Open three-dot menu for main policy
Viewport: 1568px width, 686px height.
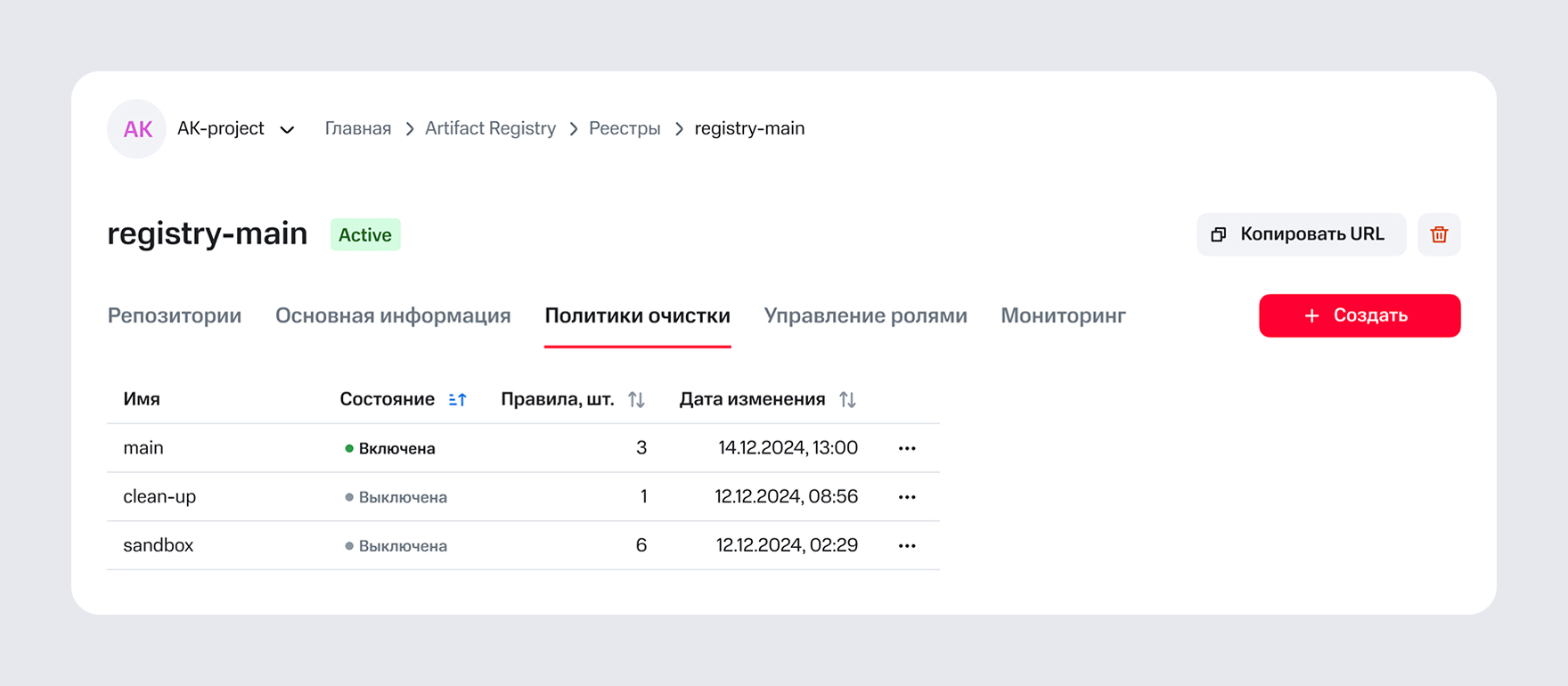click(x=907, y=448)
